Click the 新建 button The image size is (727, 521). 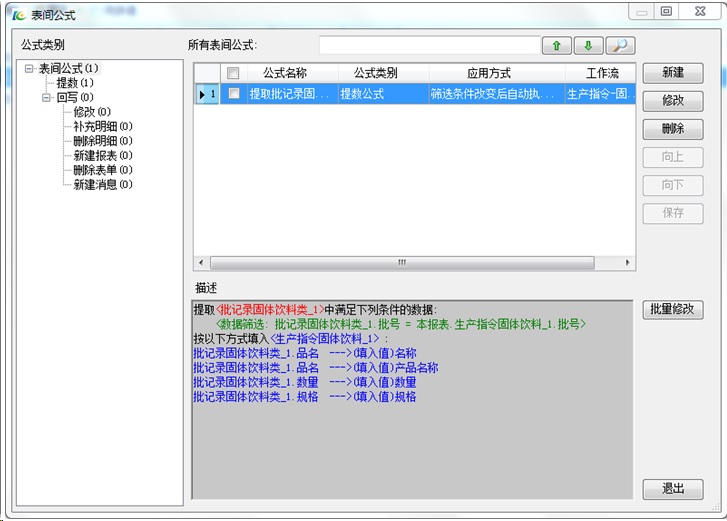tap(673, 73)
